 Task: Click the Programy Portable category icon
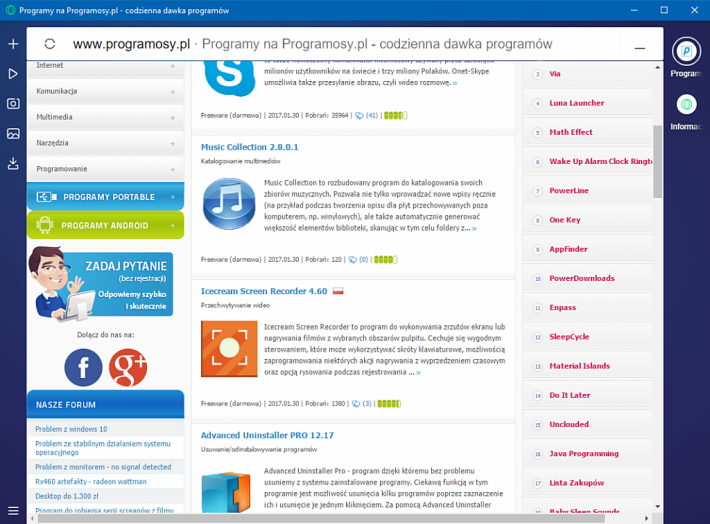[47, 197]
